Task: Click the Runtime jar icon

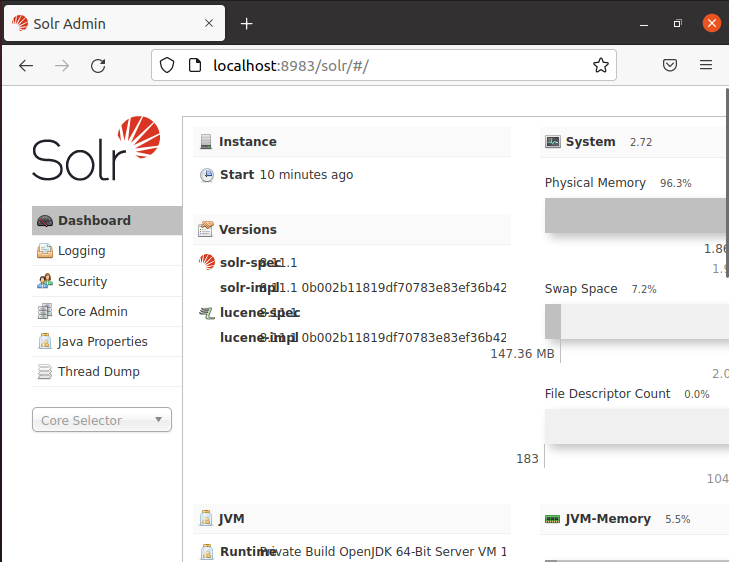Action: click(207, 552)
